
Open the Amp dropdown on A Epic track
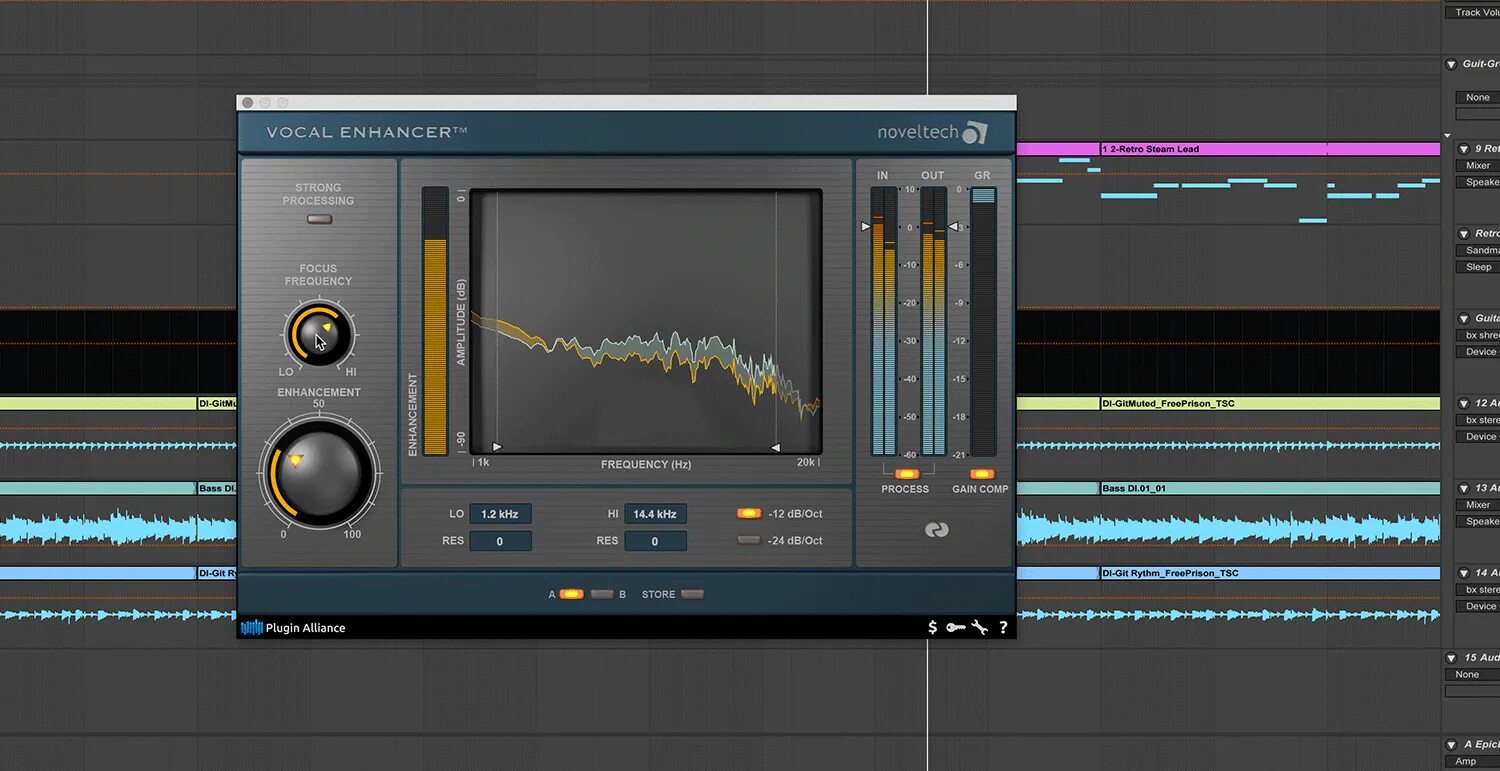(x=1472, y=761)
